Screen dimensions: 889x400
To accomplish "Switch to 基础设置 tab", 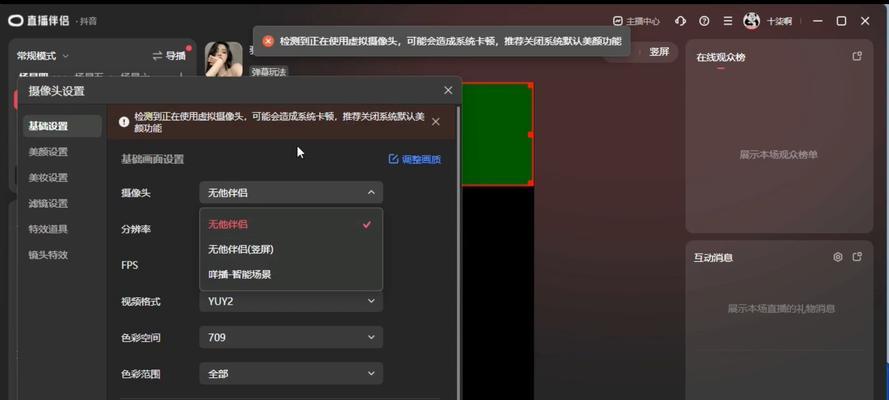I will [62, 126].
